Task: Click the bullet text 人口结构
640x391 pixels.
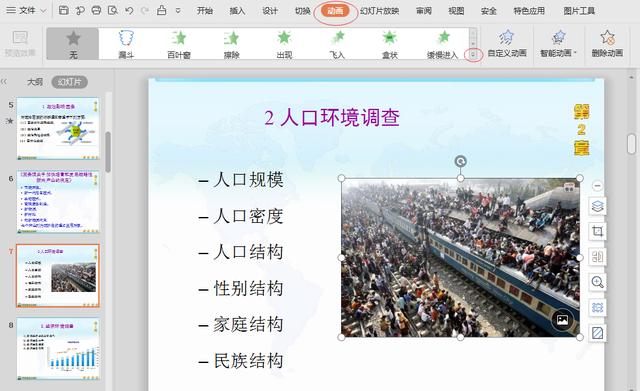Action: point(248,252)
